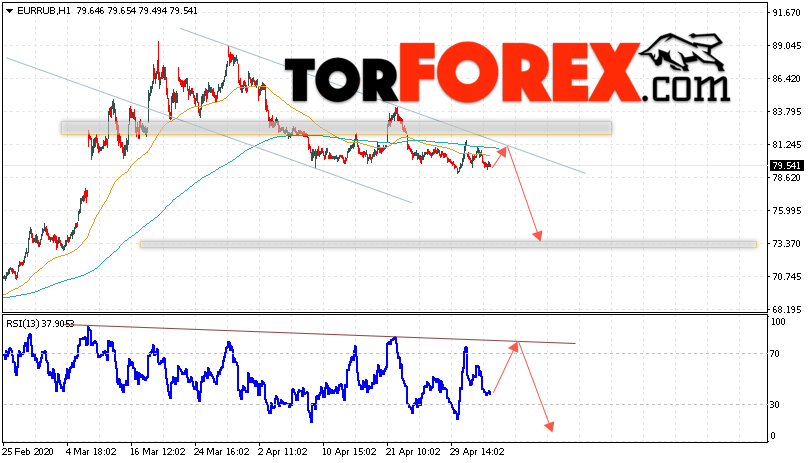Click the 70.745 price axis level
The width and height of the screenshot is (808, 463).
tap(787, 276)
